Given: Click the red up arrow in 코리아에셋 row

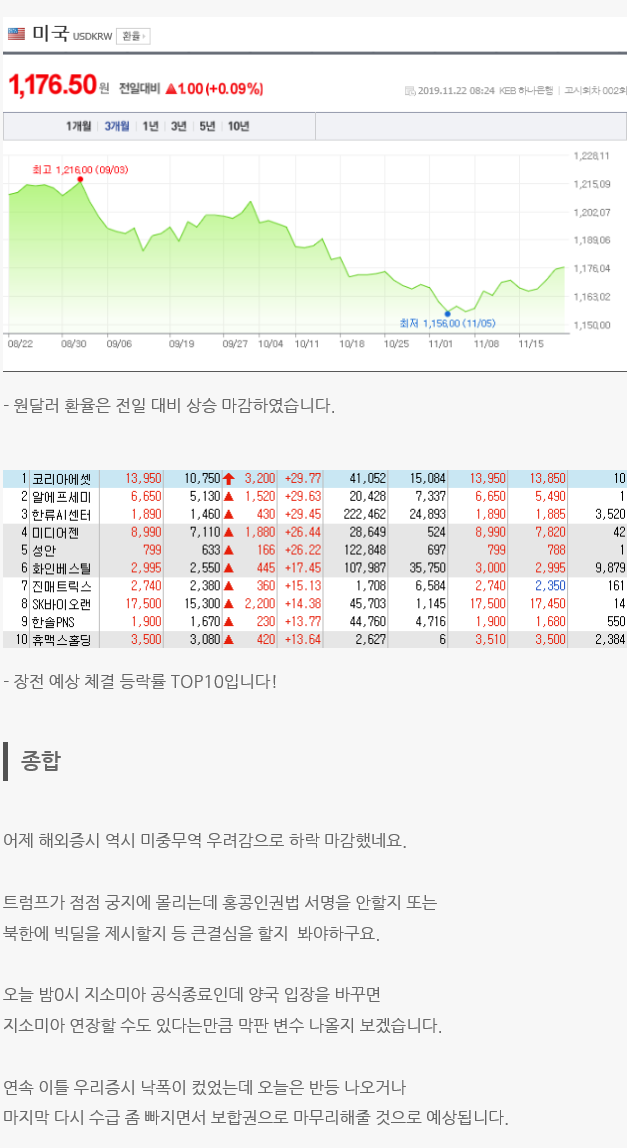Looking at the screenshot, I should (228, 479).
